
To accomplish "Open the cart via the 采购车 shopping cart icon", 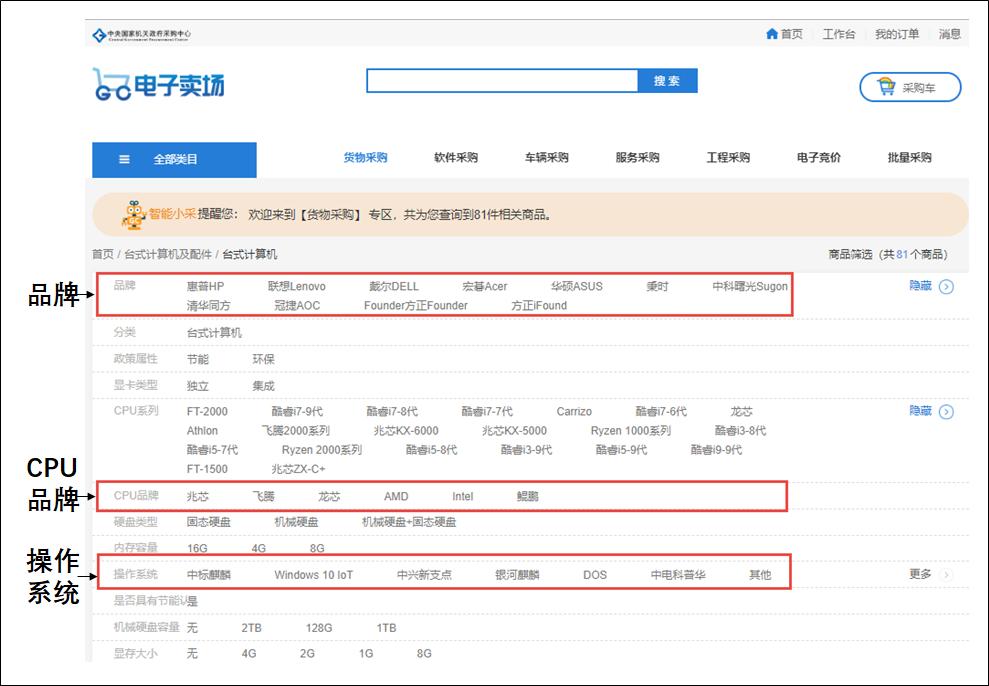I will [x=888, y=87].
